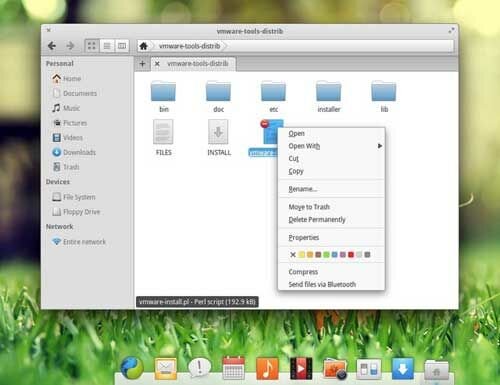This screenshot has height=385, width=500.
Task: Choose Compress in the context menu
Action: pyautogui.click(x=331, y=272)
